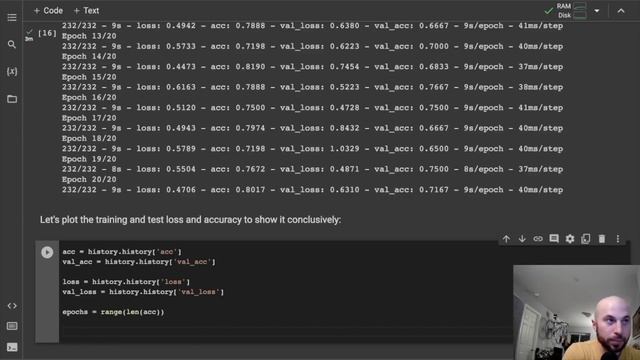Move cell up with arrow icon

tap(506, 239)
